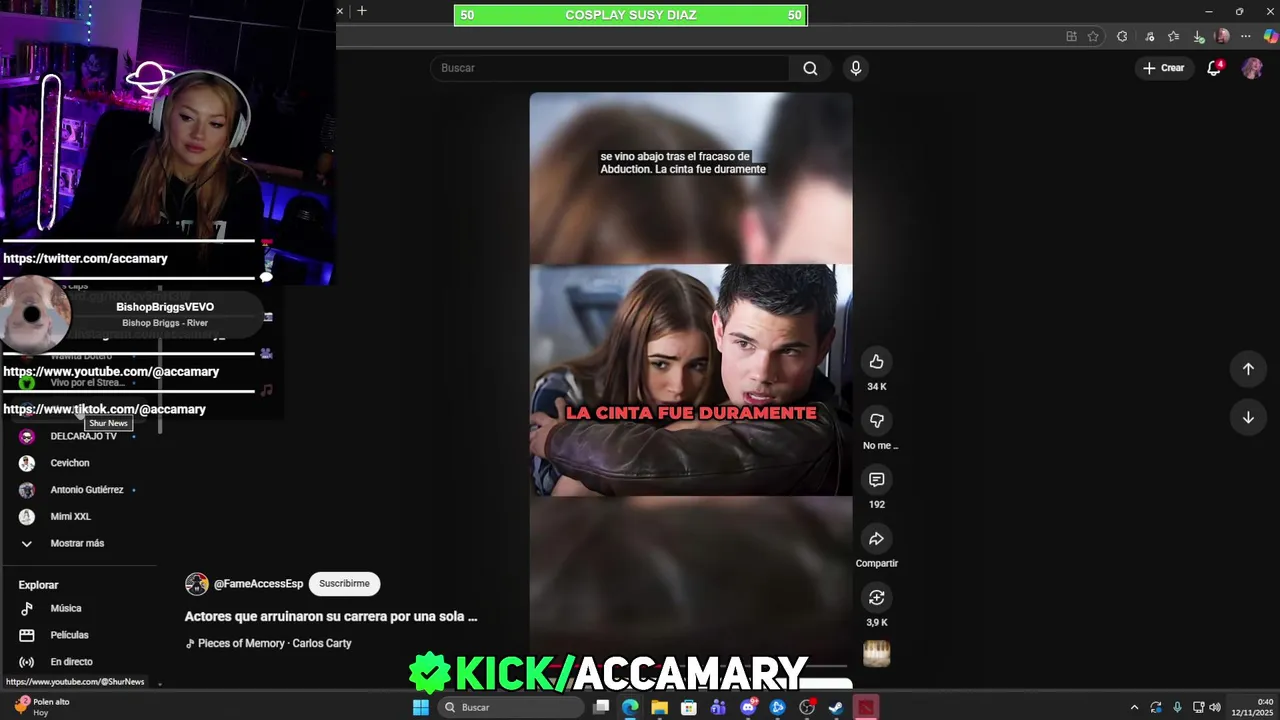
Task: Go to the next Short with down arrow
Action: click(1248, 418)
